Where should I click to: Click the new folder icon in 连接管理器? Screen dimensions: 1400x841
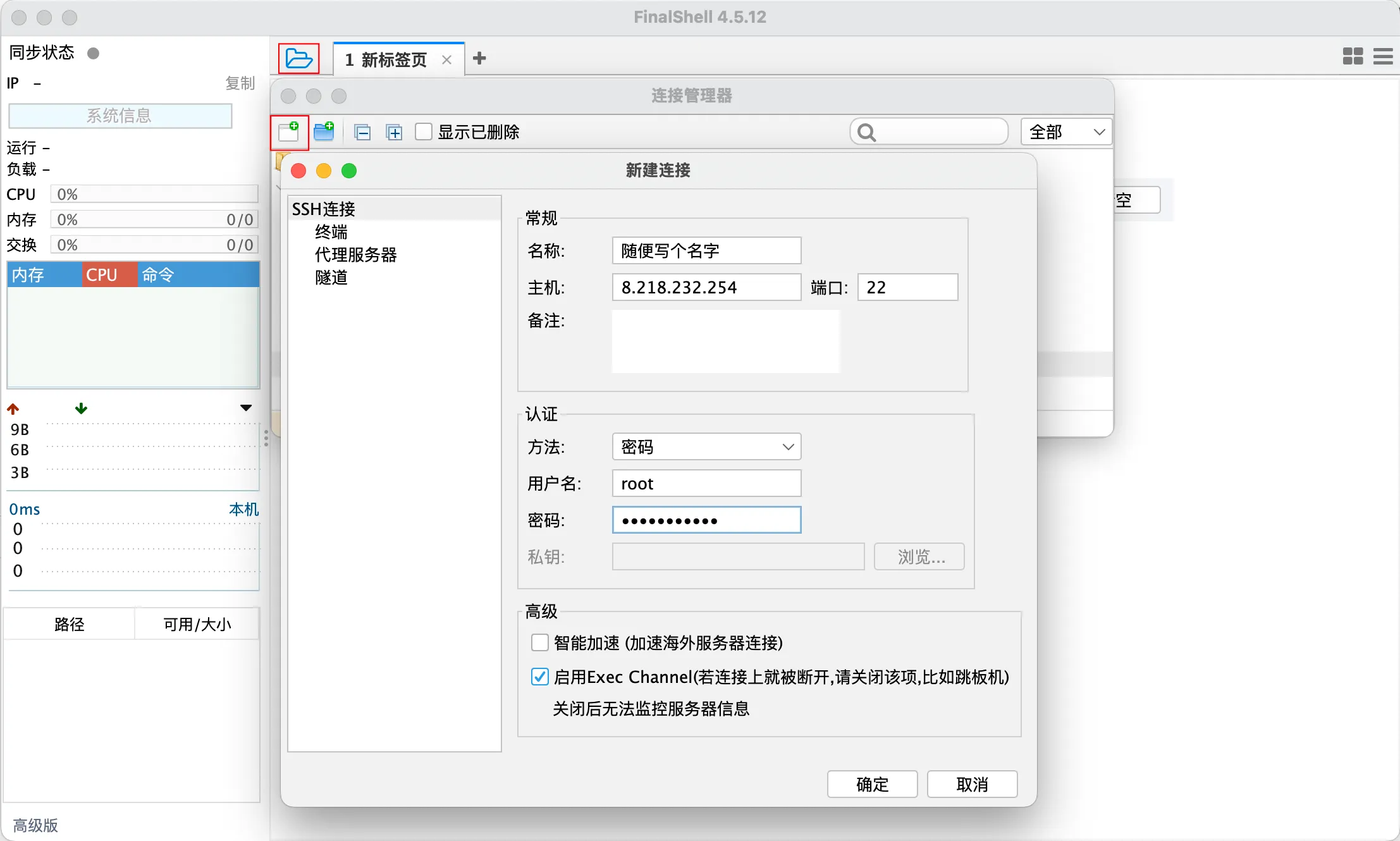pos(324,132)
